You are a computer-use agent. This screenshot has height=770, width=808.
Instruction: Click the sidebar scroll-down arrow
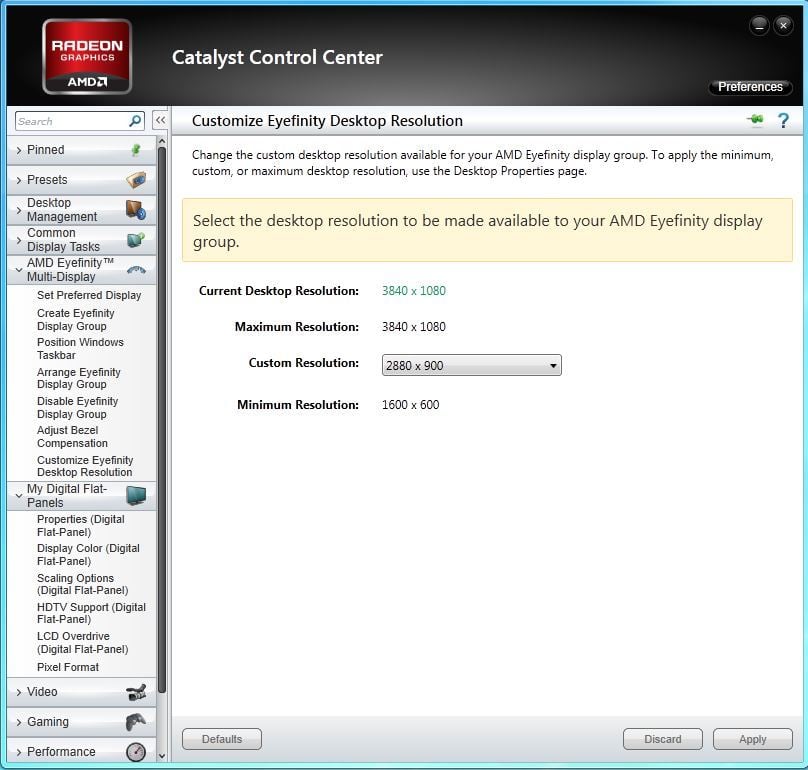[162, 756]
